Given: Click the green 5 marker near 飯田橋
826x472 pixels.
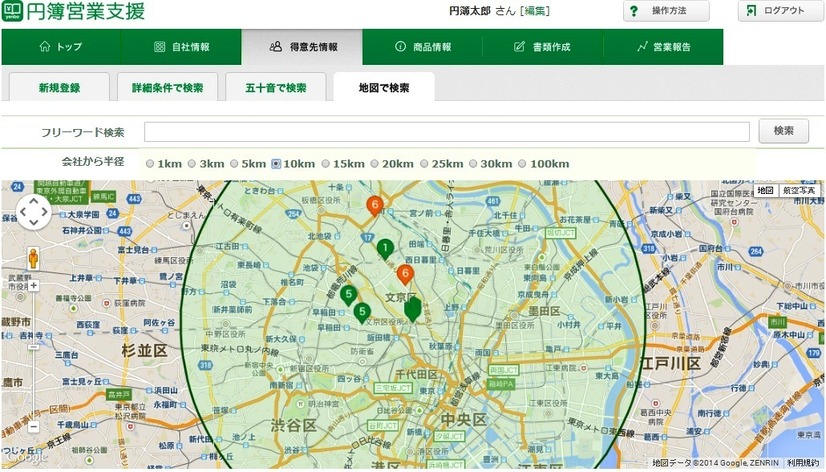Looking at the screenshot, I should click(x=362, y=313).
